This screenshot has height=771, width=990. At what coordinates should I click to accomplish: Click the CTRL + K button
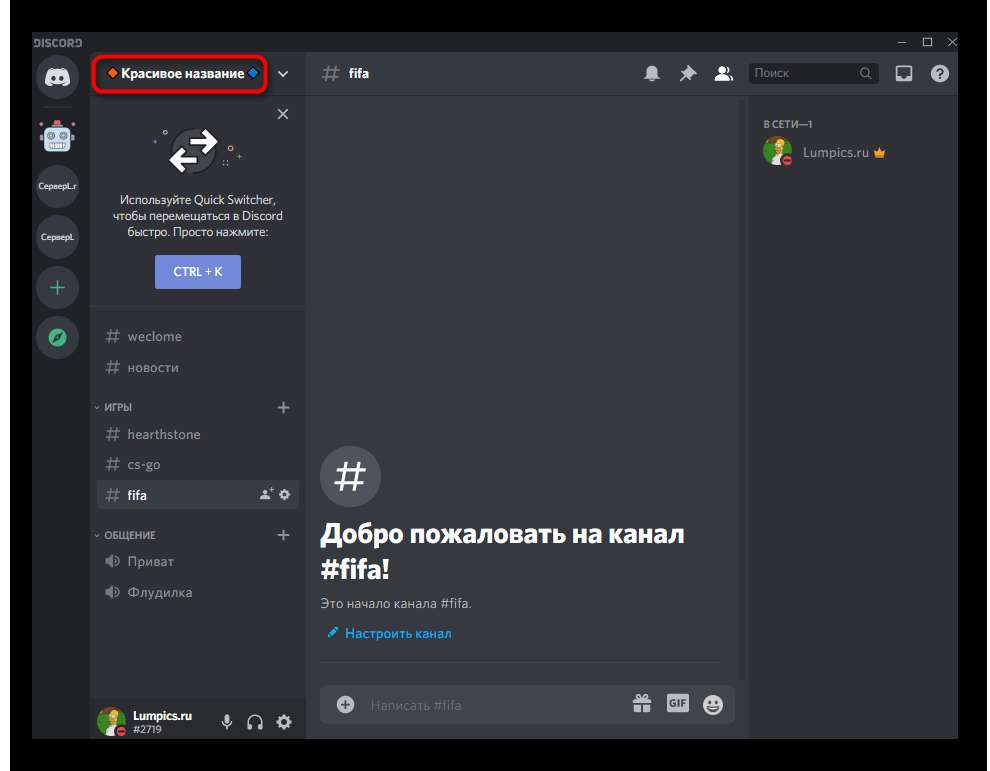pyautogui.click(x=198, y=272)
